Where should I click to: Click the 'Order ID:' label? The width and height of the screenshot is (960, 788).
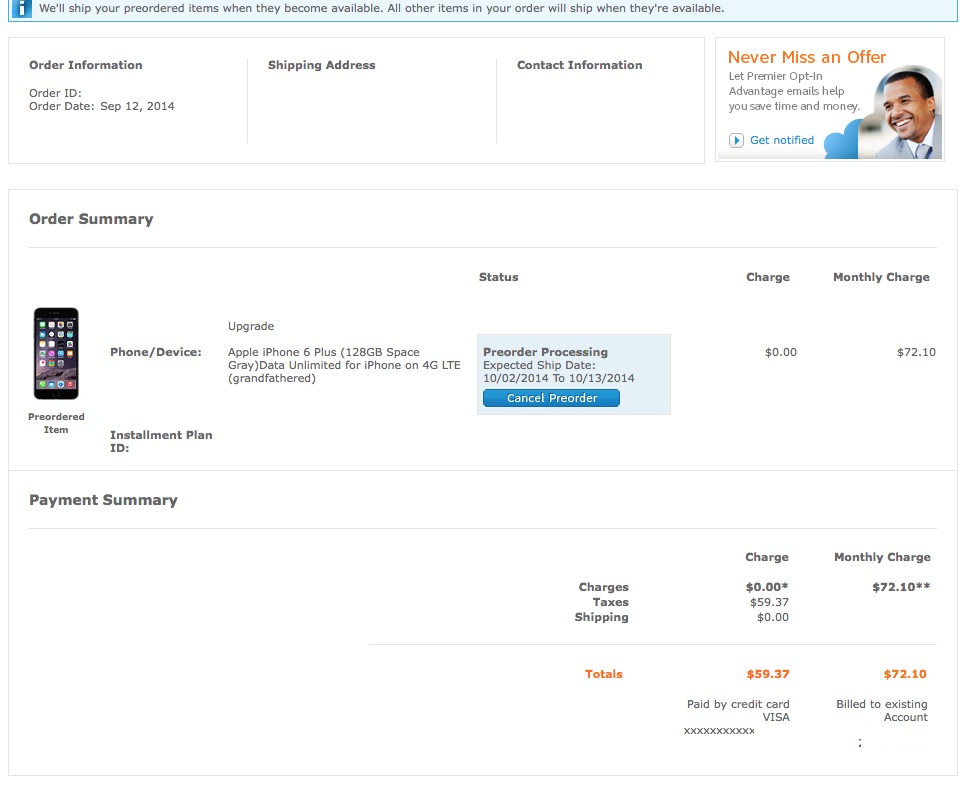click(55, 93)
